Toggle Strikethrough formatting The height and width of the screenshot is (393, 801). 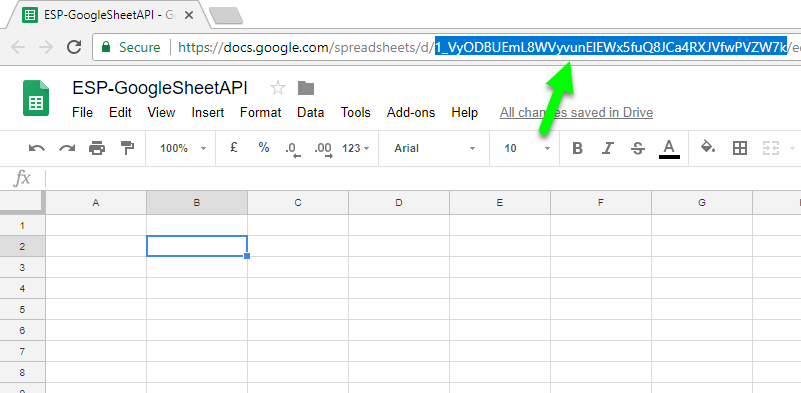[x=638, y=149]
